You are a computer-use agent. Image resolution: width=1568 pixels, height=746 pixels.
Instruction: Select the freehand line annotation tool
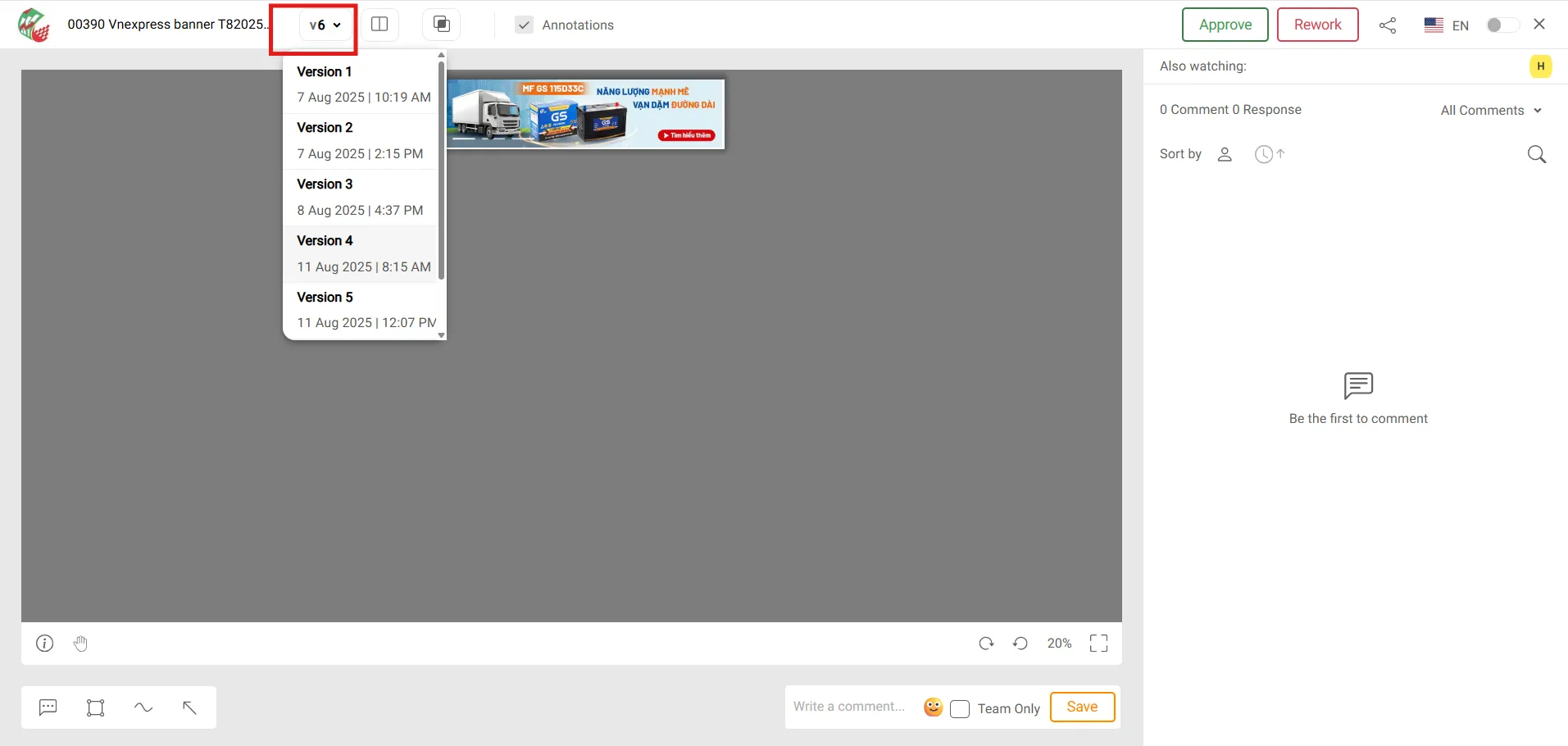pyautogui.click(x=143, y=707)
